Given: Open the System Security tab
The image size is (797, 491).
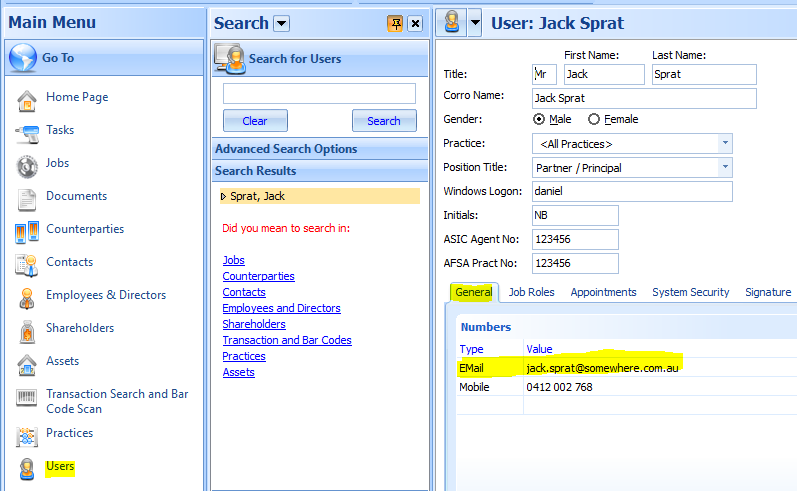Looking at the screenshot, I should (690, 292).
